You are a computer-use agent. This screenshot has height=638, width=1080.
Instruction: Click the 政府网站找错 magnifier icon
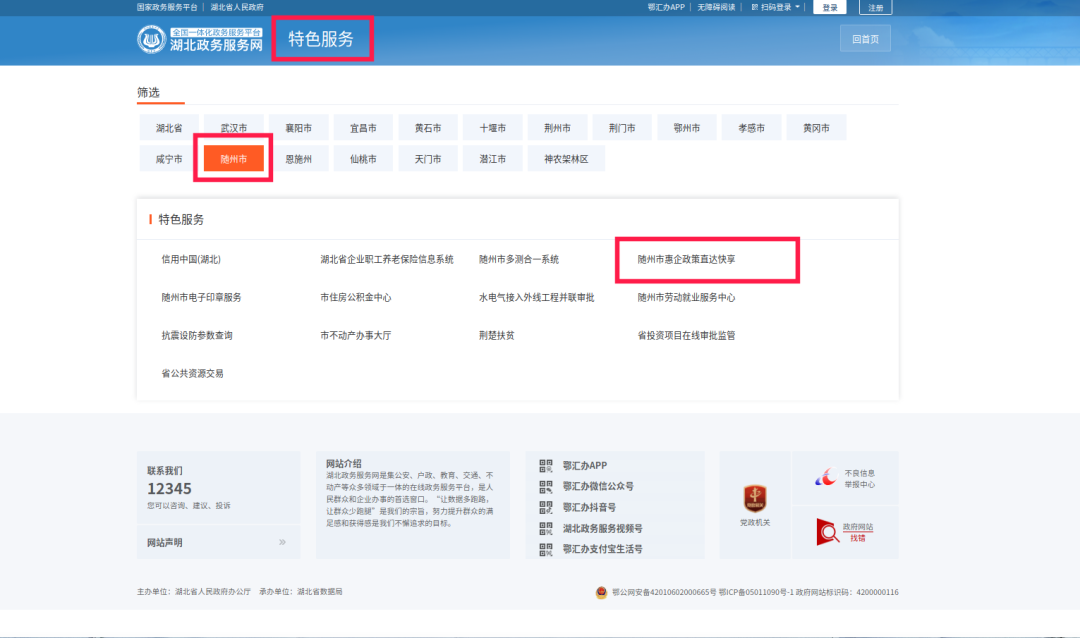coord(828,532)
